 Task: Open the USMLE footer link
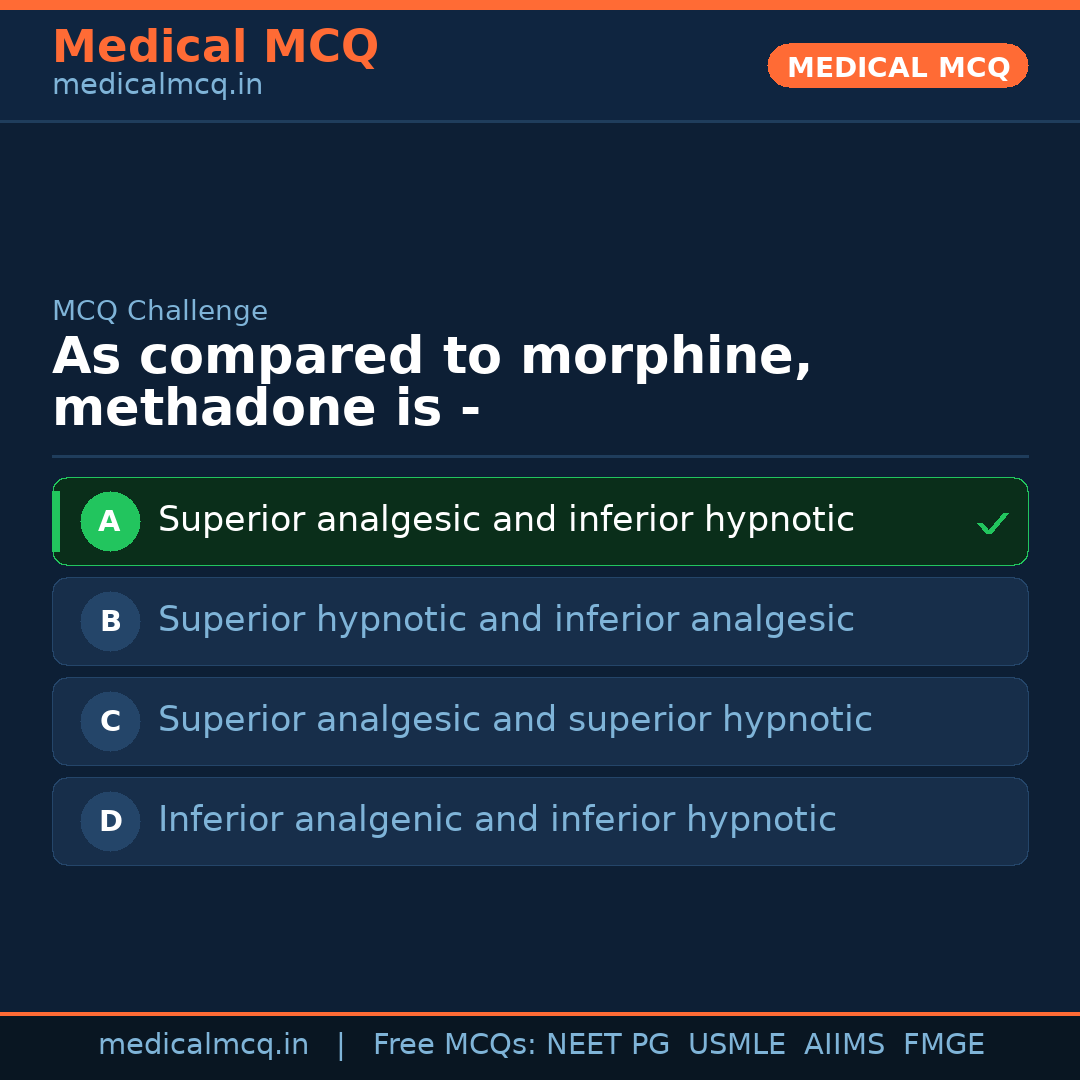737,1043
